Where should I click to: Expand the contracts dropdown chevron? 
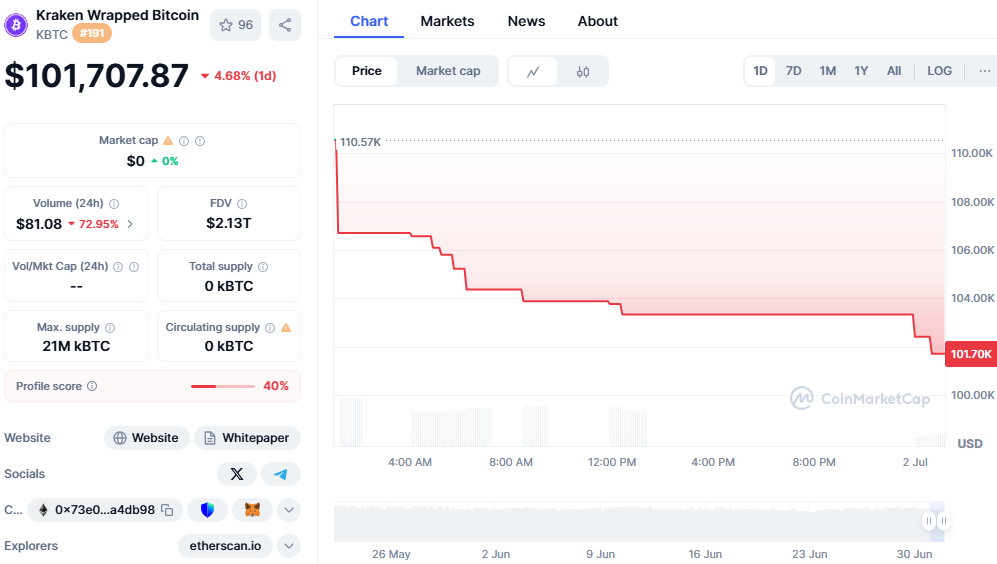(x=289, y=510)
